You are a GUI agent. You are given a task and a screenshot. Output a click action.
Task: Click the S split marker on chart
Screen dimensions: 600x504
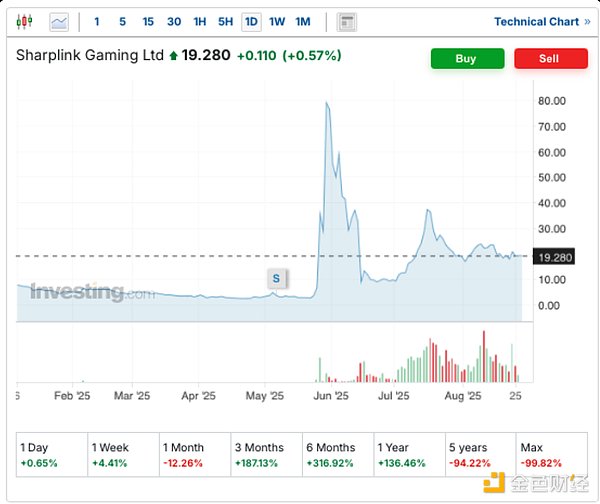[276, 278]
